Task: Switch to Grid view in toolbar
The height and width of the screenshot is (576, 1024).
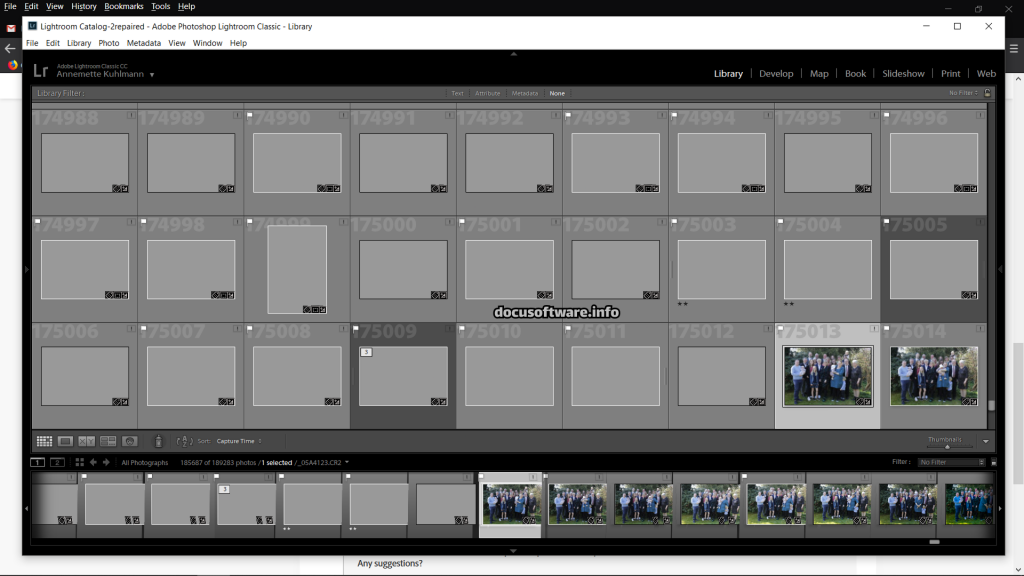Action: click(x=44, y=441)
